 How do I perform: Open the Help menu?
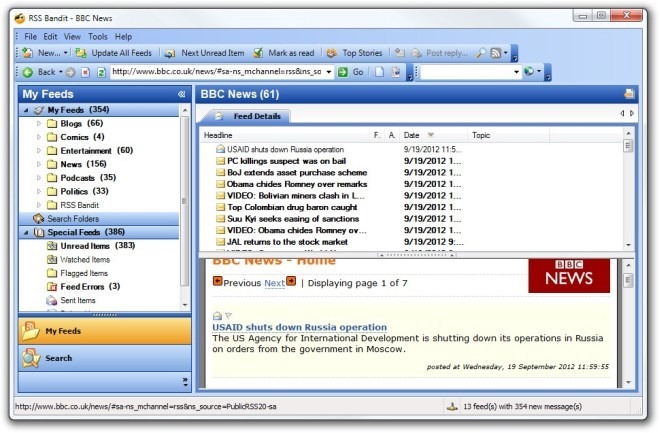click(x=123, y=37)
